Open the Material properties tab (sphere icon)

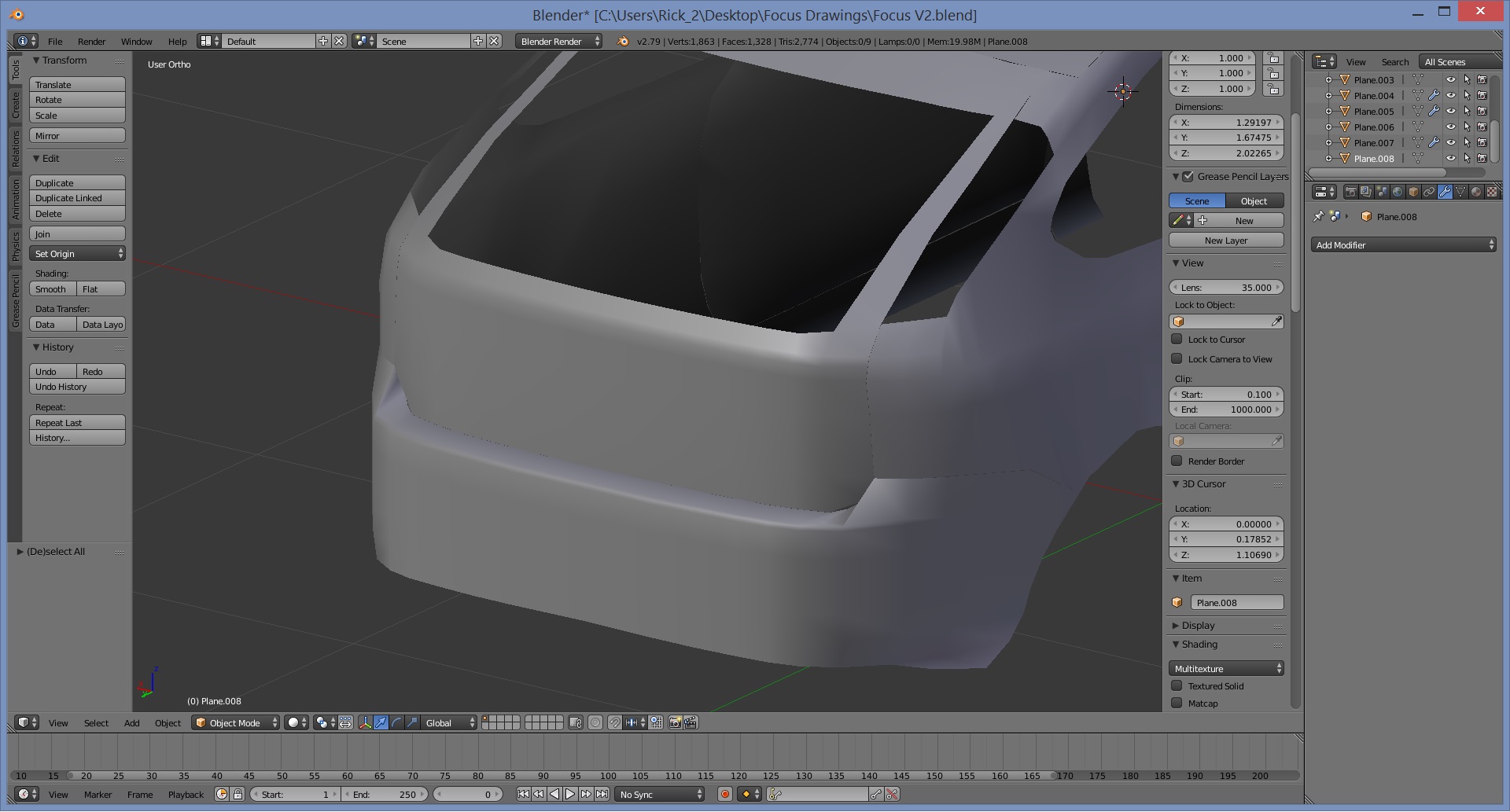(1476, 192)
